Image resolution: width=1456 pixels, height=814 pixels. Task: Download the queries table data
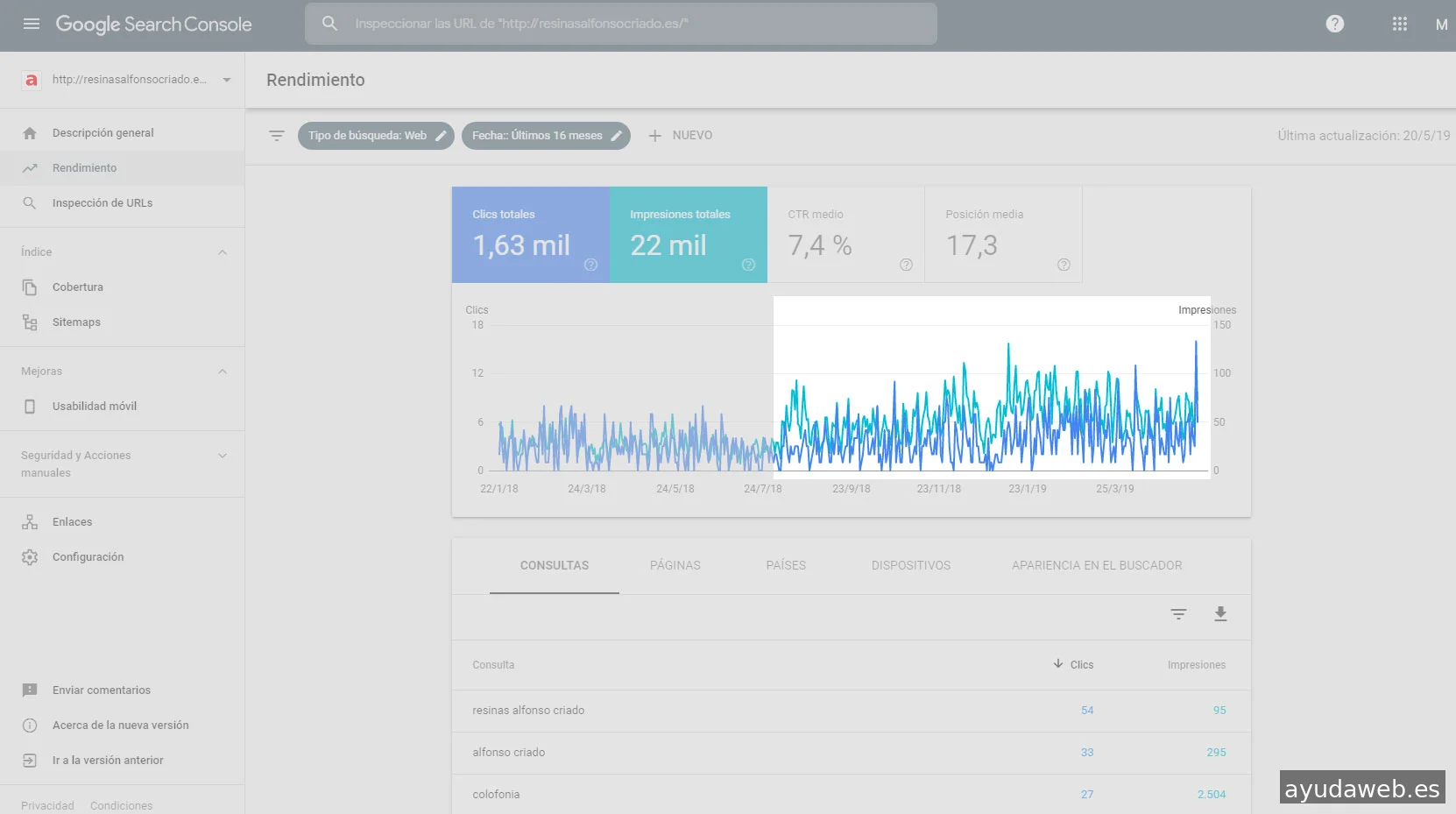coord(1219,614)
